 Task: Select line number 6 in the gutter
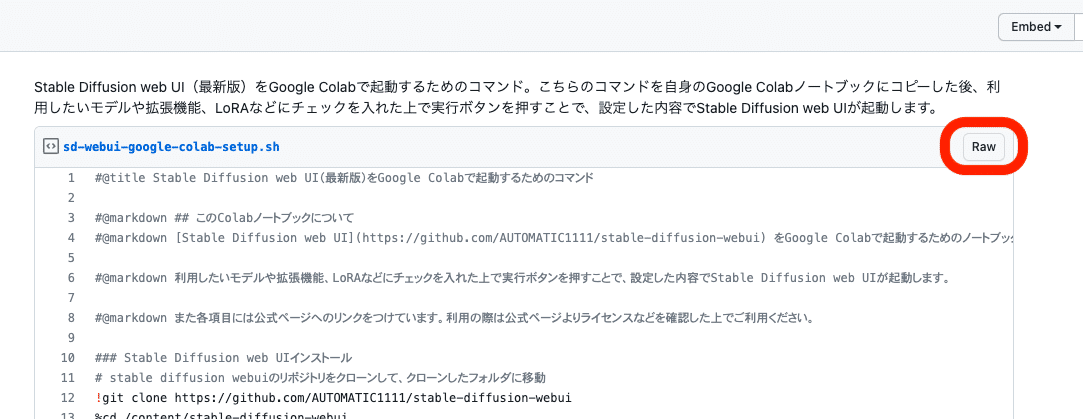click(71, 278)
